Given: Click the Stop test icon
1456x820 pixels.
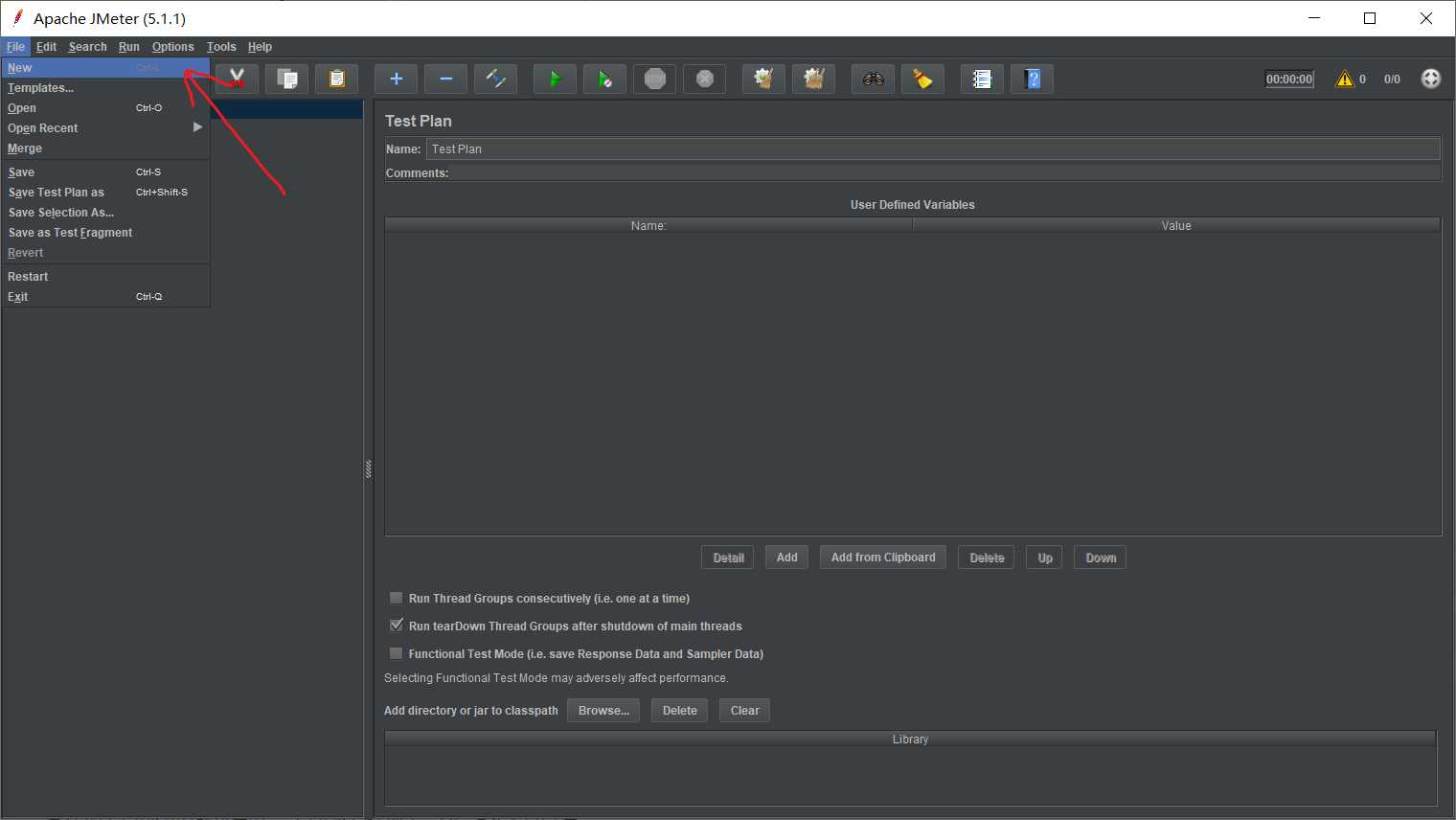Looking at the screenshot, I should coord(654,79).
